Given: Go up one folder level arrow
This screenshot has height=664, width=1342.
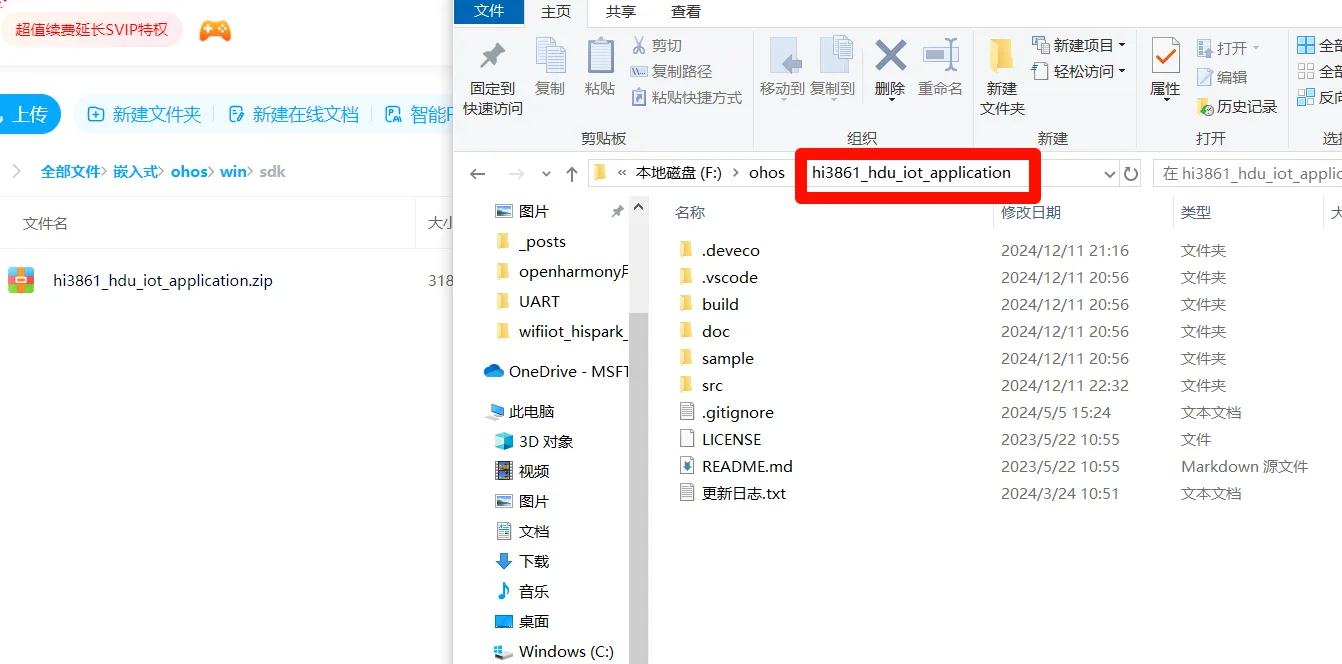Looking at the screenshot, I should (572, 173).
